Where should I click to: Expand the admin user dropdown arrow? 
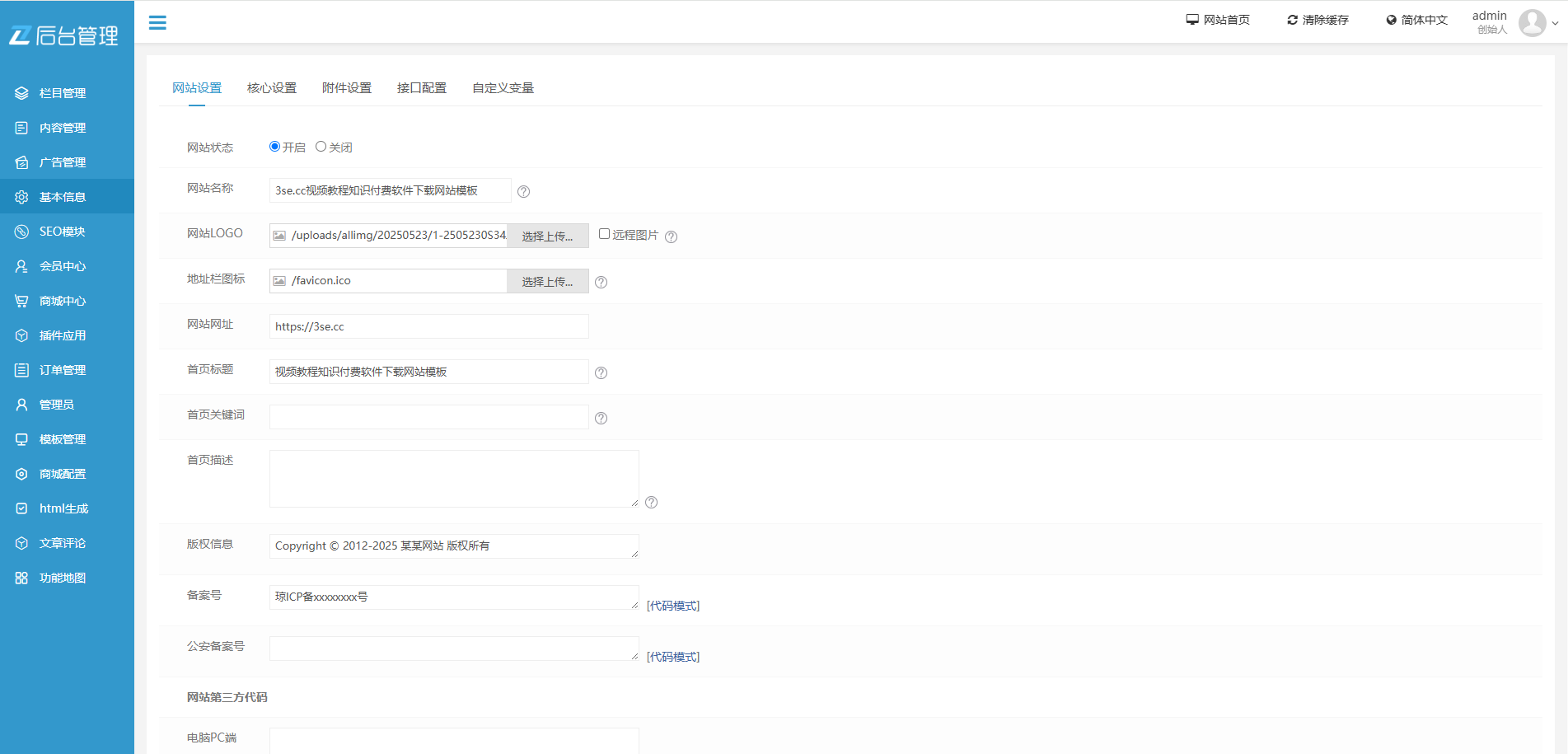coord(1556,23)
